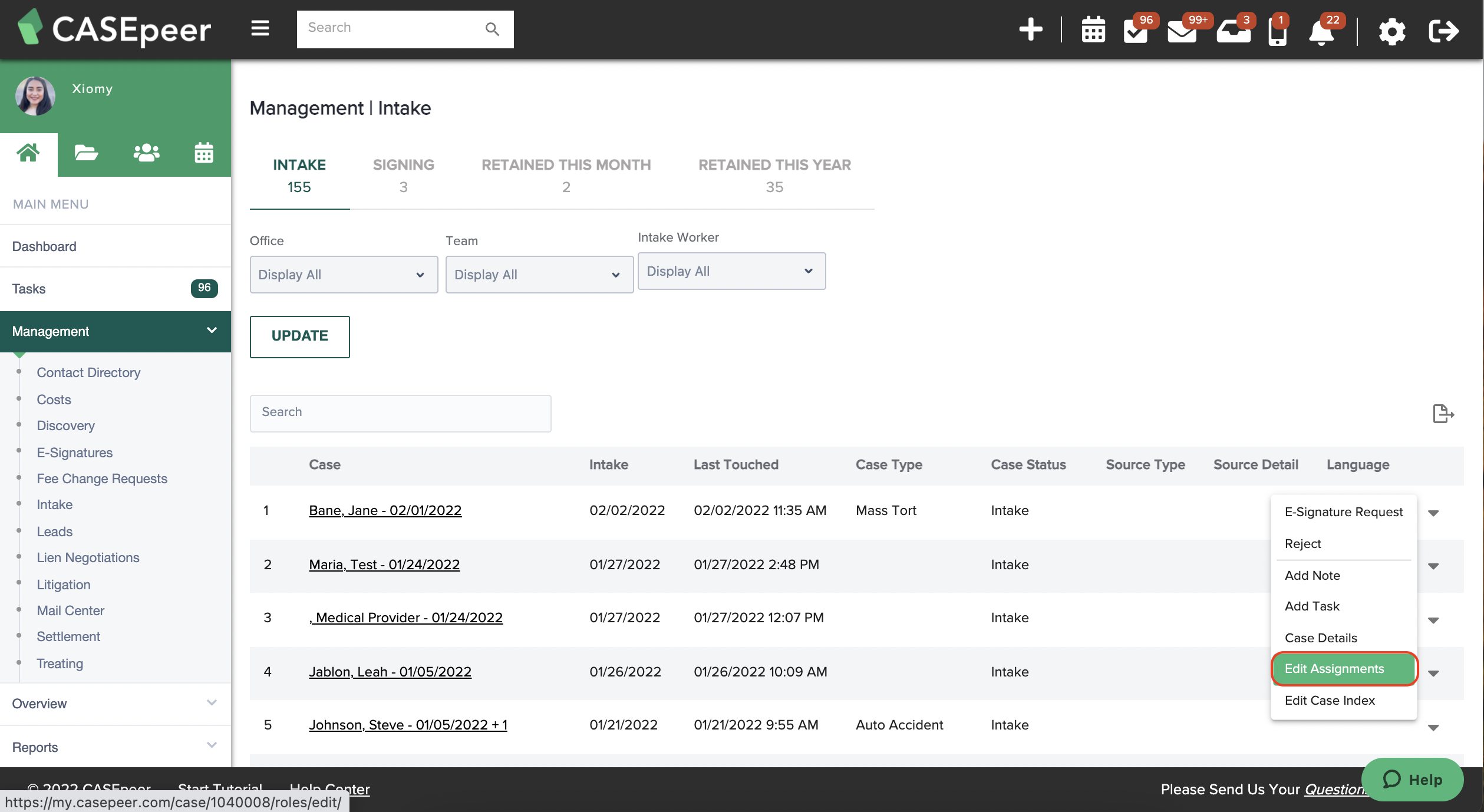Image resolution: width=1484 pixels, height=812 pixels.
Task: View mobile texts icon with 1 notification
Action: point(1277,32)
